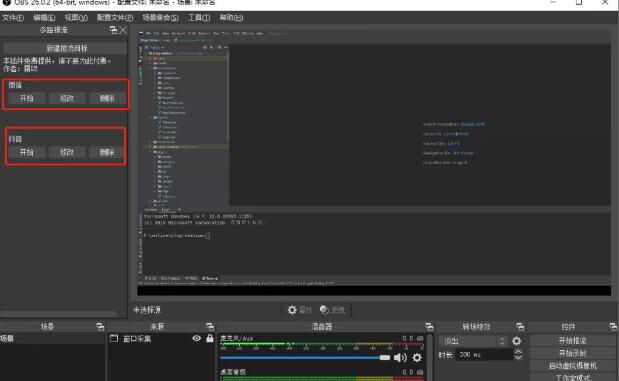Maximize the OBS window
The width and height of the screenshot is (619, 381).
(x=579, y=3)
